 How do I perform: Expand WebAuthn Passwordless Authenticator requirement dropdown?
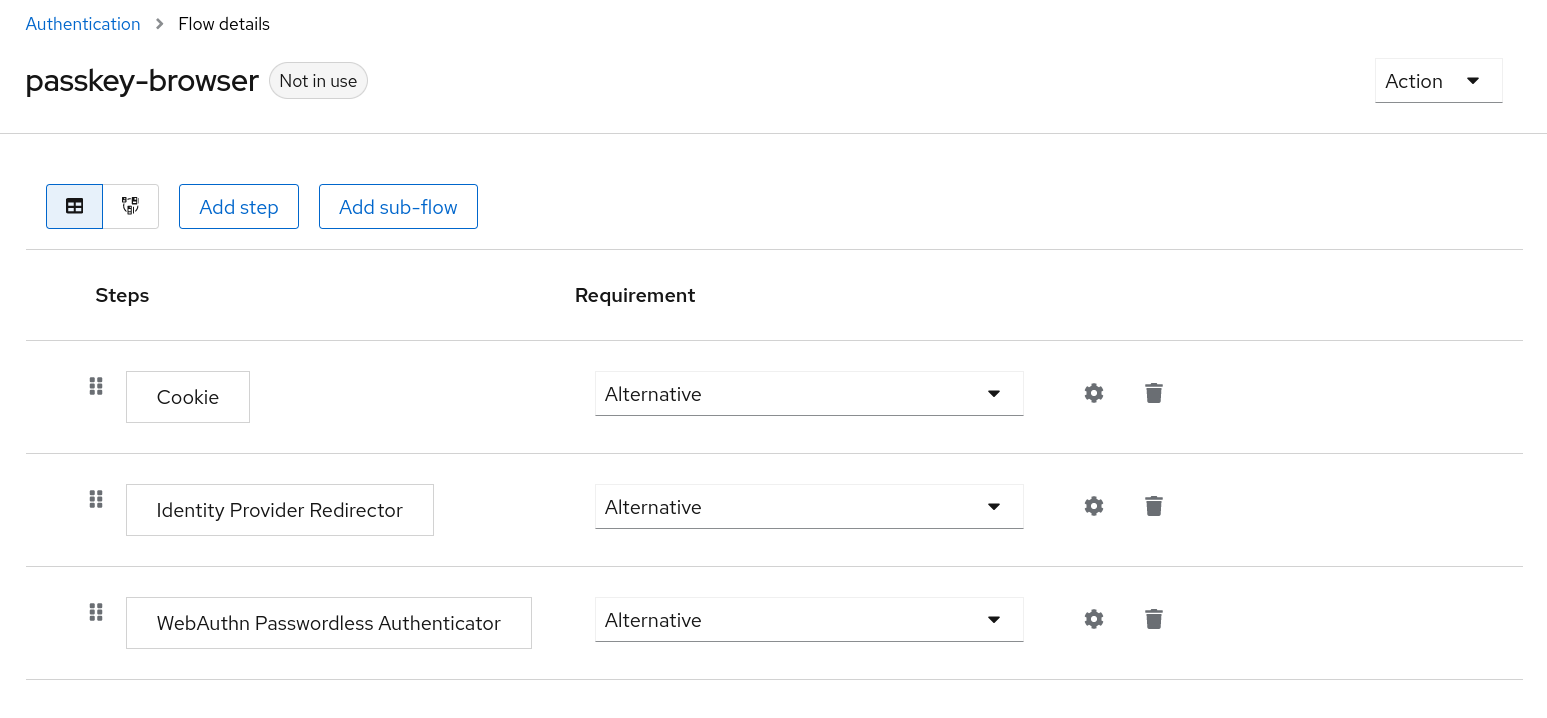pos(808,620)
